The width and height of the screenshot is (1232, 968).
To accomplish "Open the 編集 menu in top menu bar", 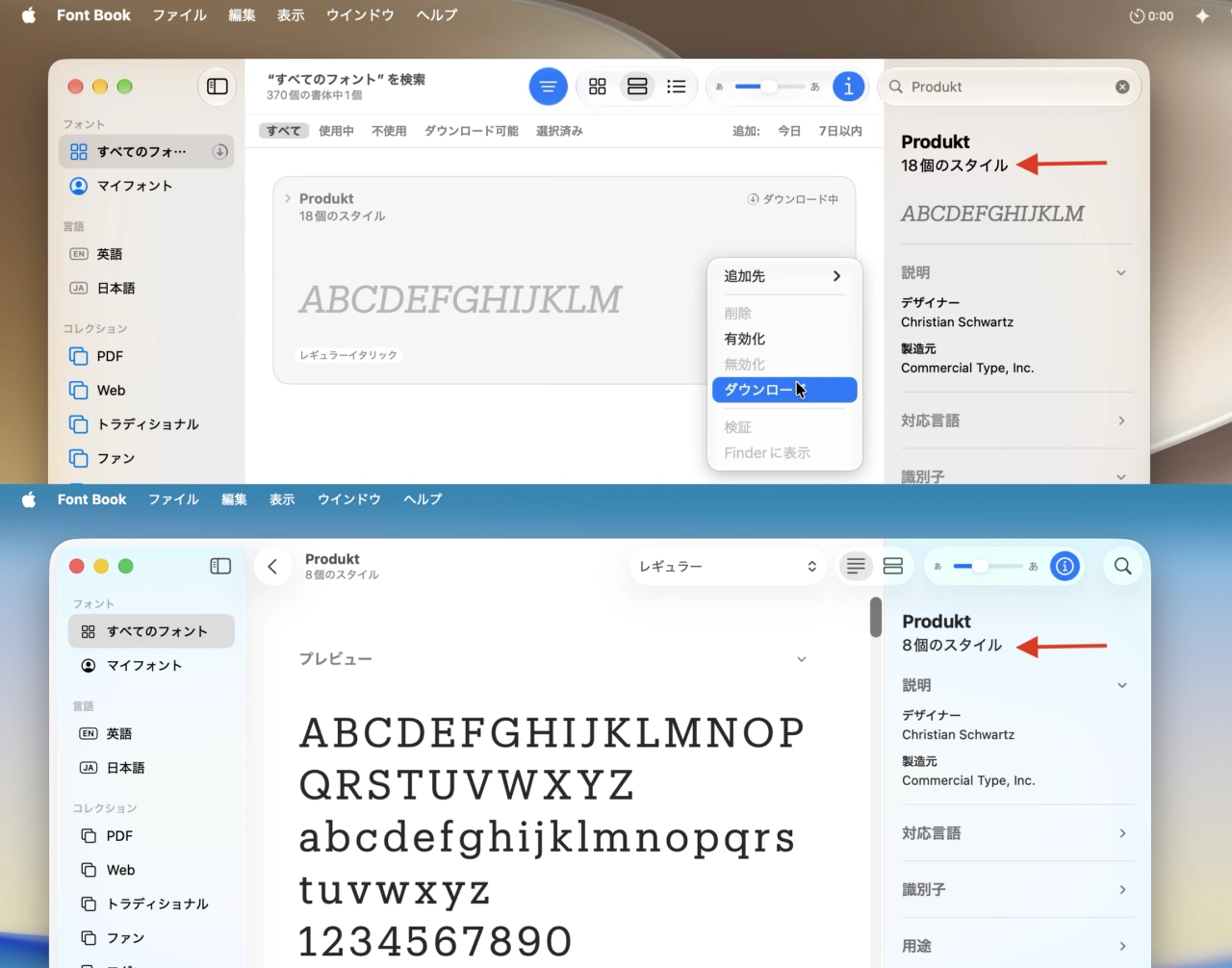I will tap(242, 15).
